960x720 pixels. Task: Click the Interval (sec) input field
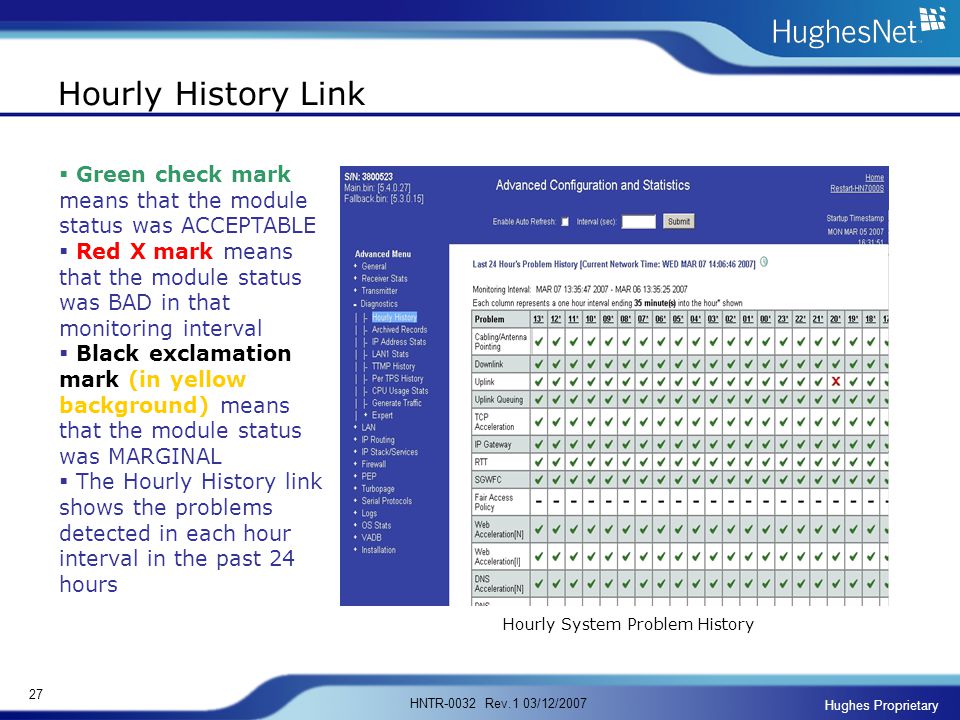[639, 222]
